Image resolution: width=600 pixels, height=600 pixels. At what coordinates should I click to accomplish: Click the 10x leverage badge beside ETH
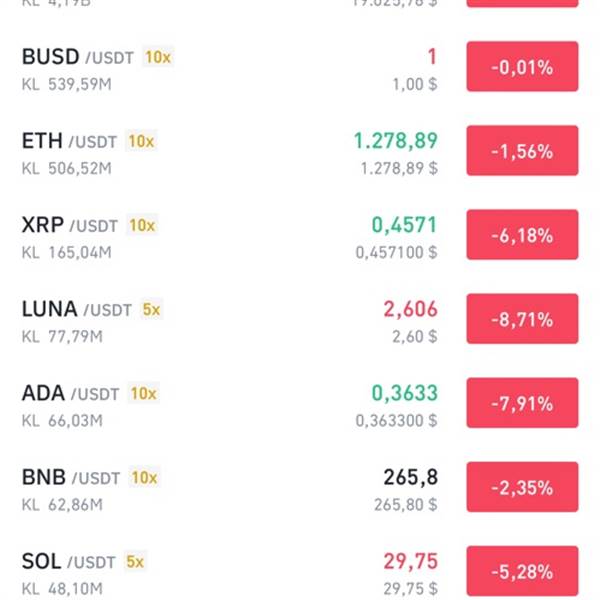point(141,142)
